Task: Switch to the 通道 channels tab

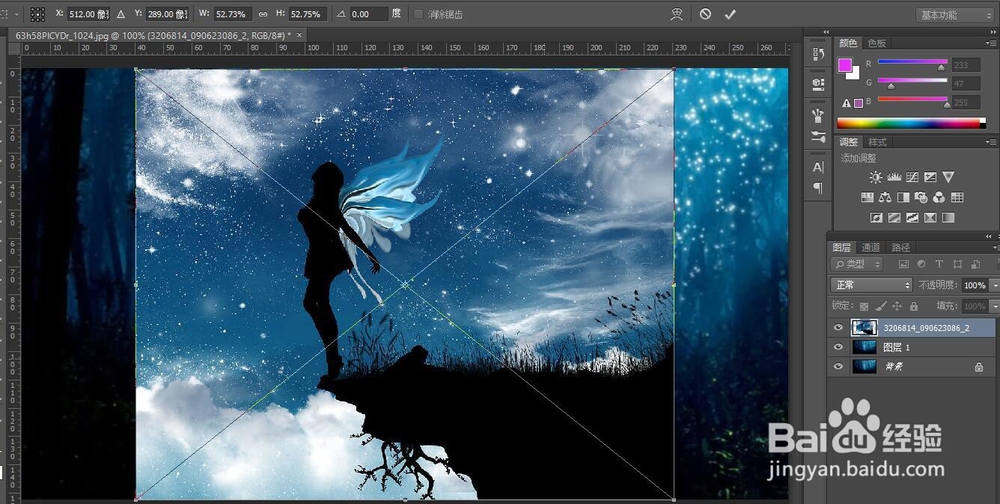Action: point(871,248)
